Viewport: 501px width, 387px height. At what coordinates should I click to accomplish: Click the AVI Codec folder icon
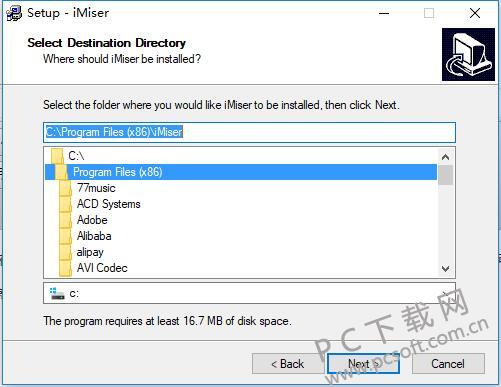point(65,268)
